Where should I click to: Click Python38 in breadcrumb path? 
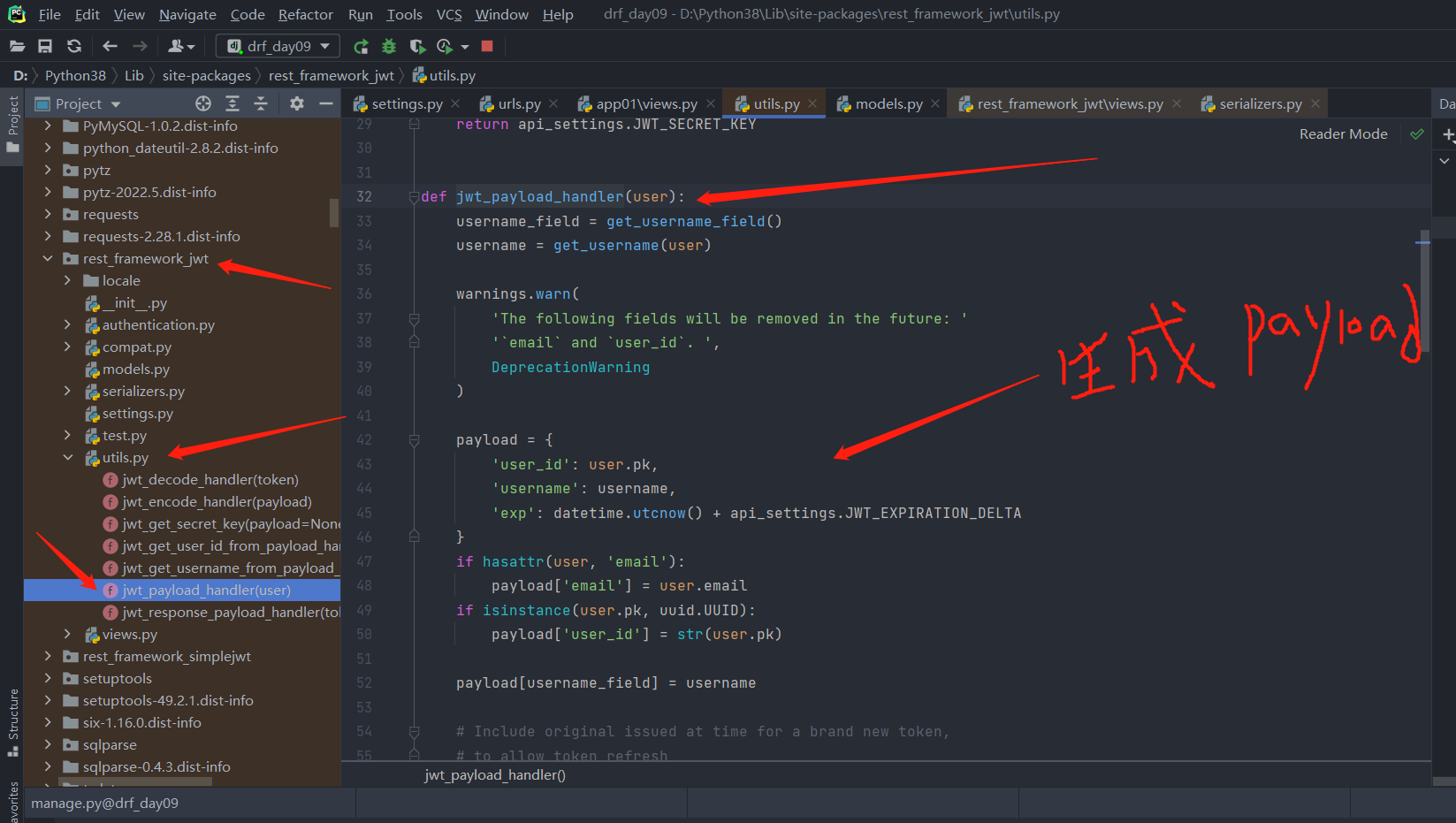75,76
